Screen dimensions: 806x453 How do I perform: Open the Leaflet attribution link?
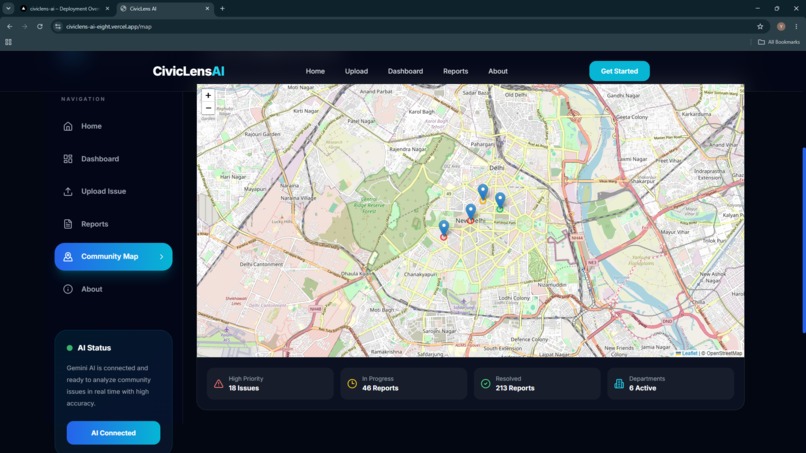click(689, 353)
